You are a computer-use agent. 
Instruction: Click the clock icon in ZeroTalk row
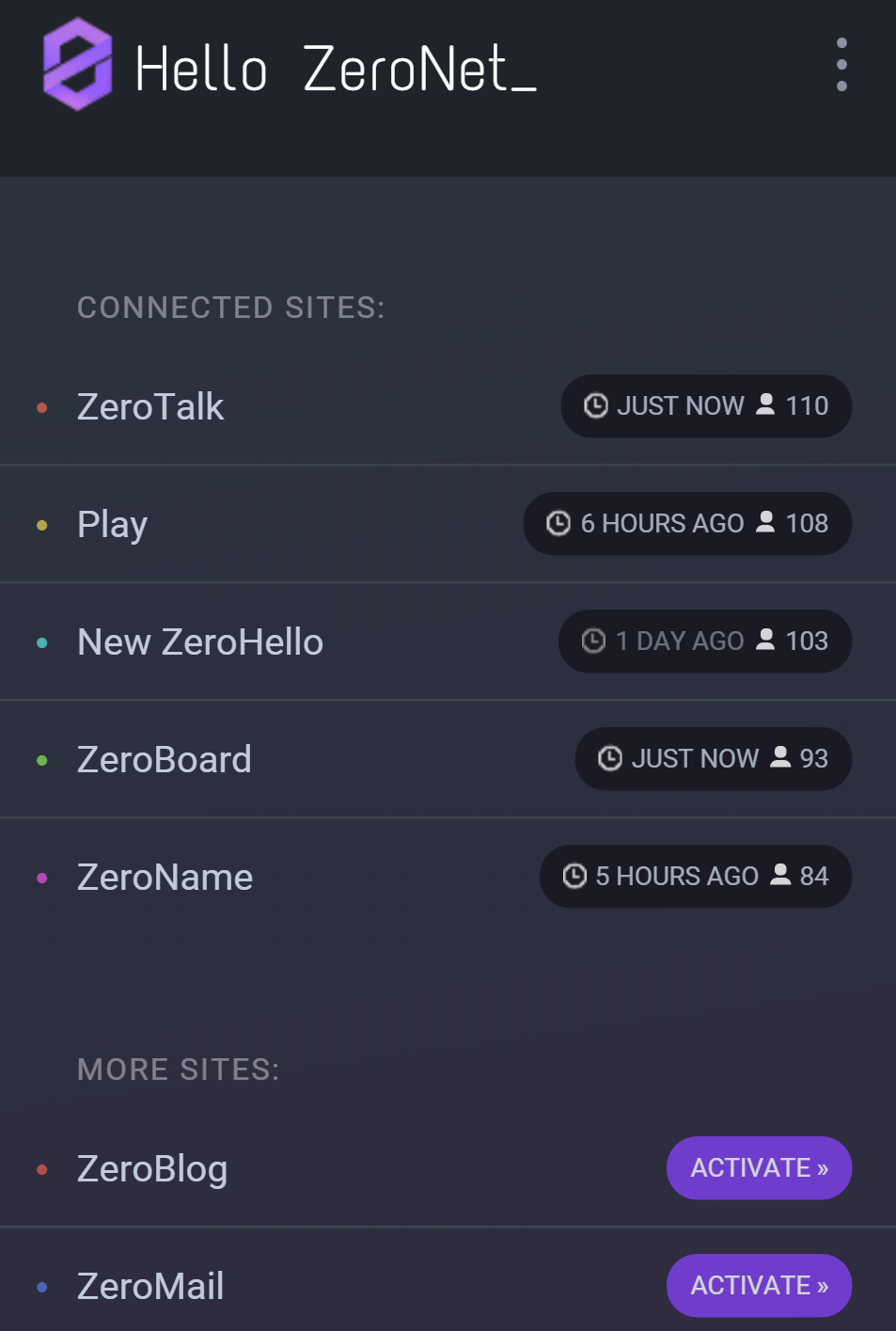[x=595, y=405]
